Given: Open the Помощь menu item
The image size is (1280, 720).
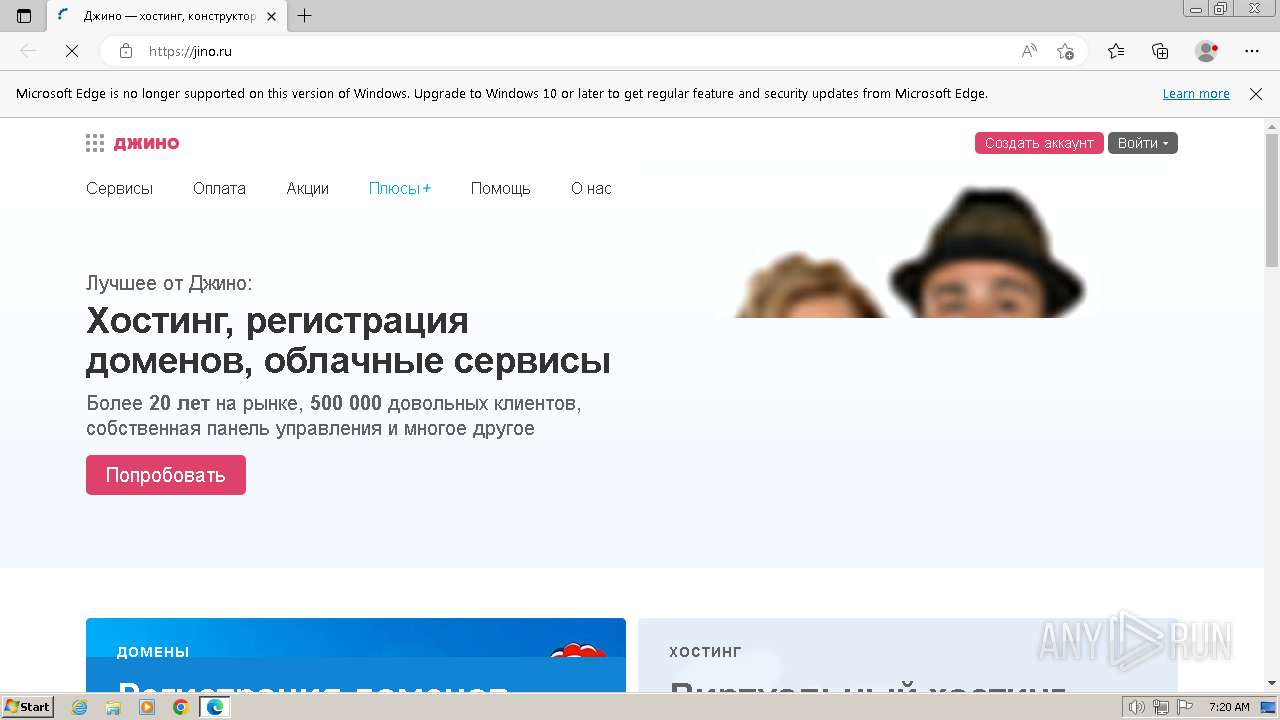Looking at the screenshot, I should pyautogui.click(x=500, y=188).
